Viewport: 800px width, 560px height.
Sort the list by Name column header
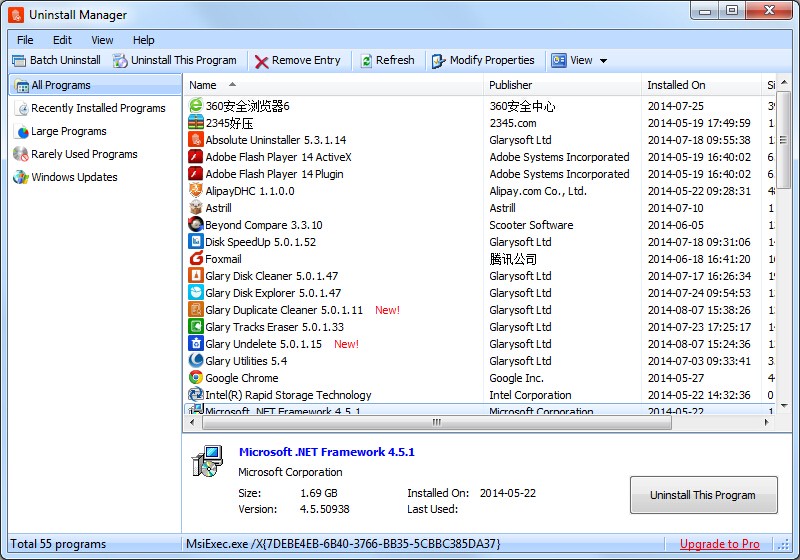pyautogui.click(x=203, y=85)
